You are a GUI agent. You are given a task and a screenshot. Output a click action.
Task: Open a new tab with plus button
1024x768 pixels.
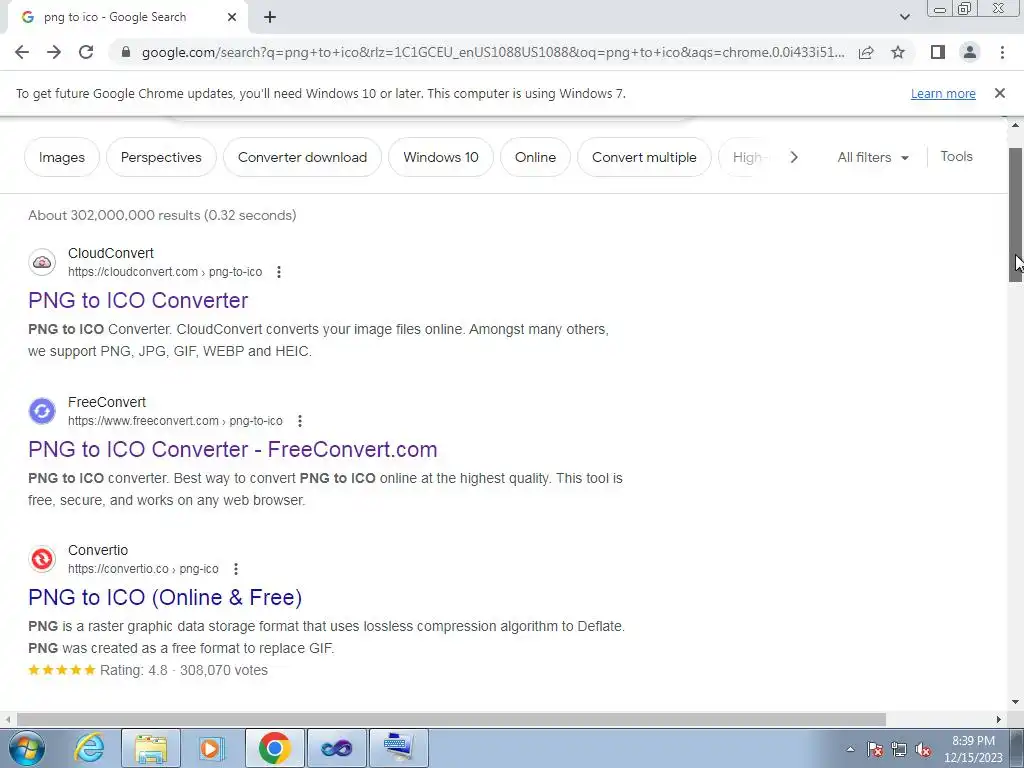click(270, 17)
